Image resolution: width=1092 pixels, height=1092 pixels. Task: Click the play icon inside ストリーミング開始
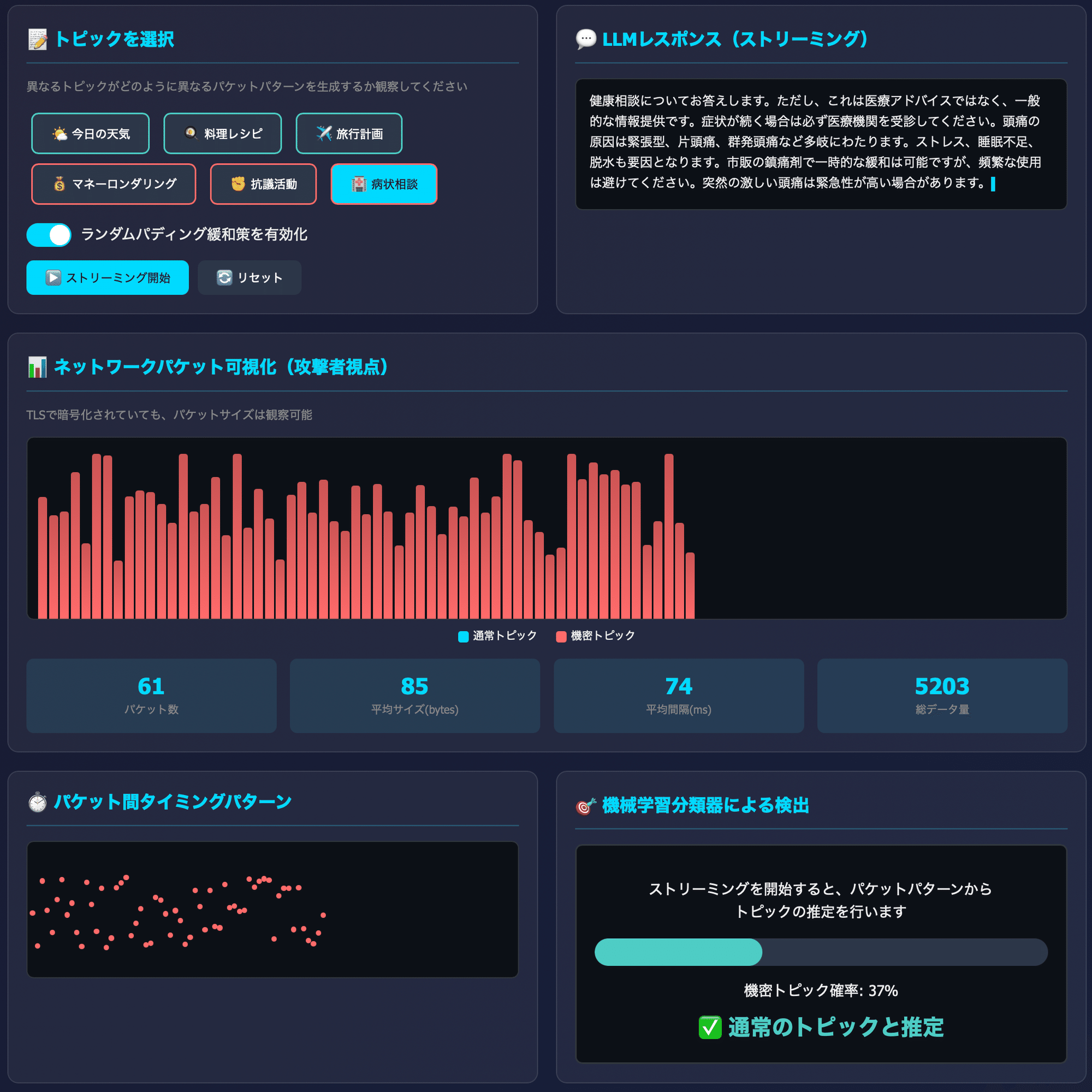tap(53, 277)
